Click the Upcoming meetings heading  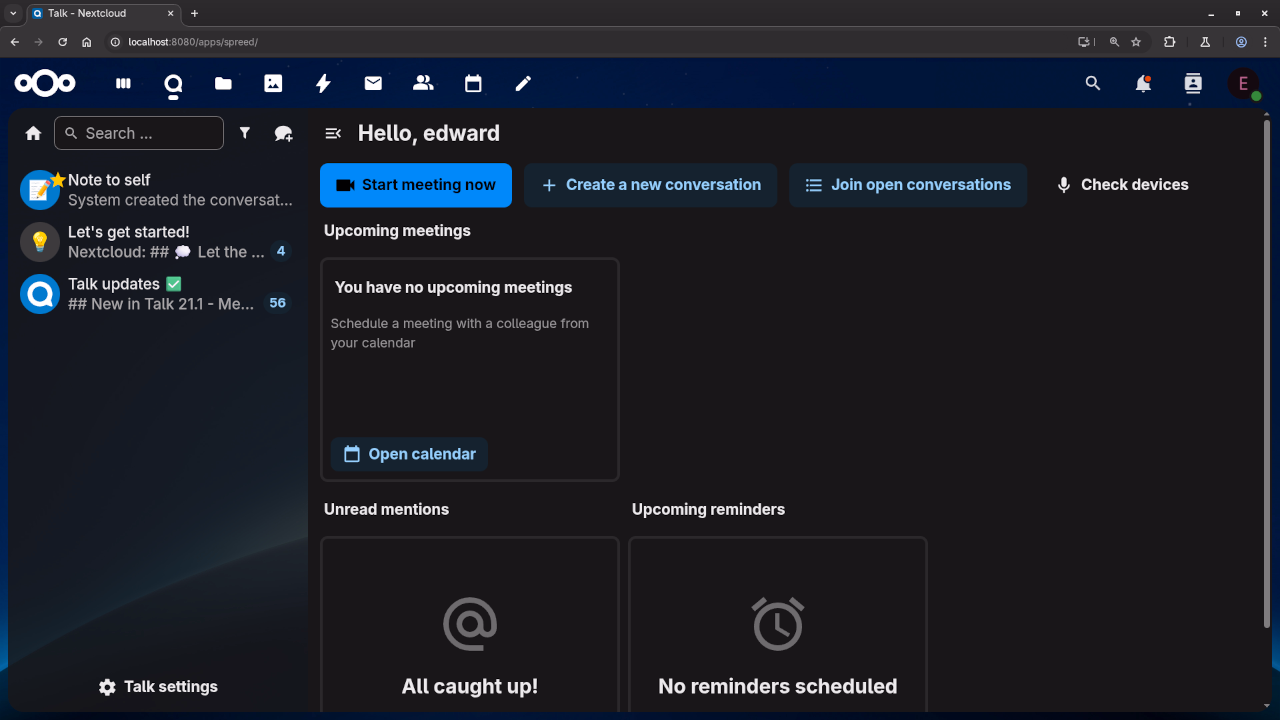(397, 231)
